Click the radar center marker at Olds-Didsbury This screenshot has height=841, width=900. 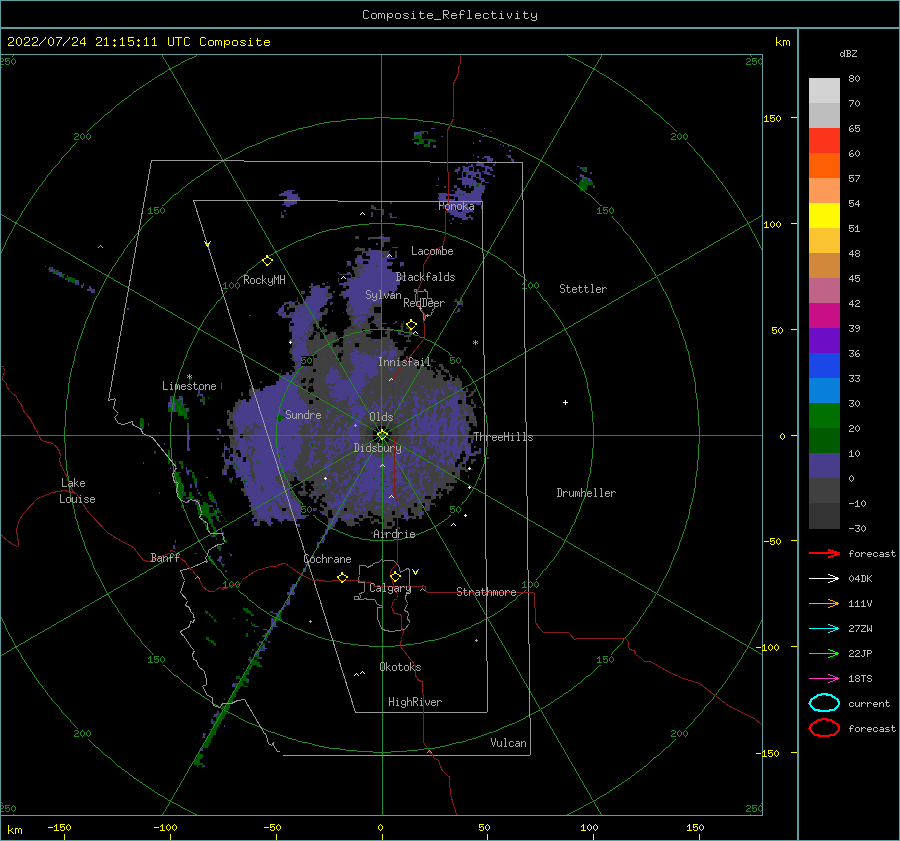coord(382,435)
